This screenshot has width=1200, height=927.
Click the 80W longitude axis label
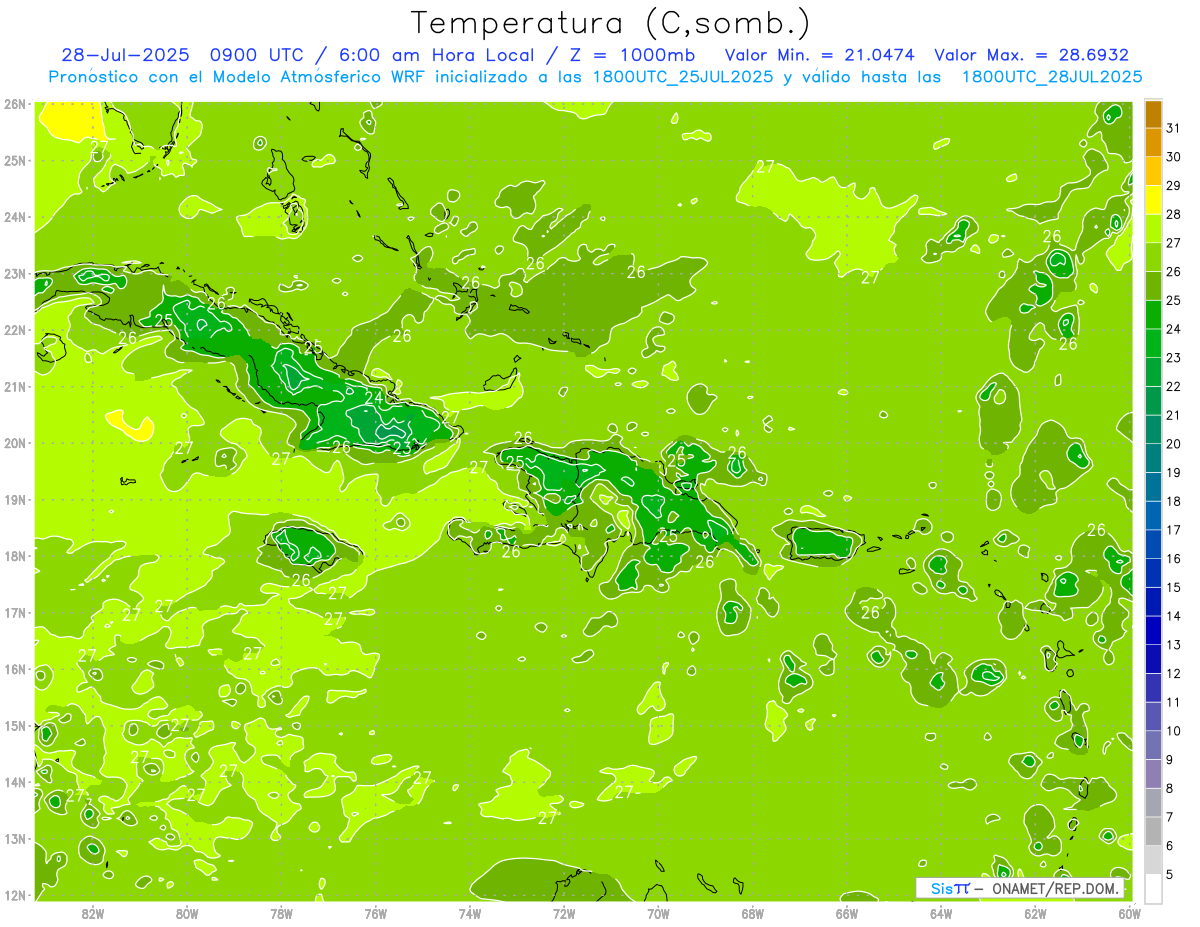point(187,914)
